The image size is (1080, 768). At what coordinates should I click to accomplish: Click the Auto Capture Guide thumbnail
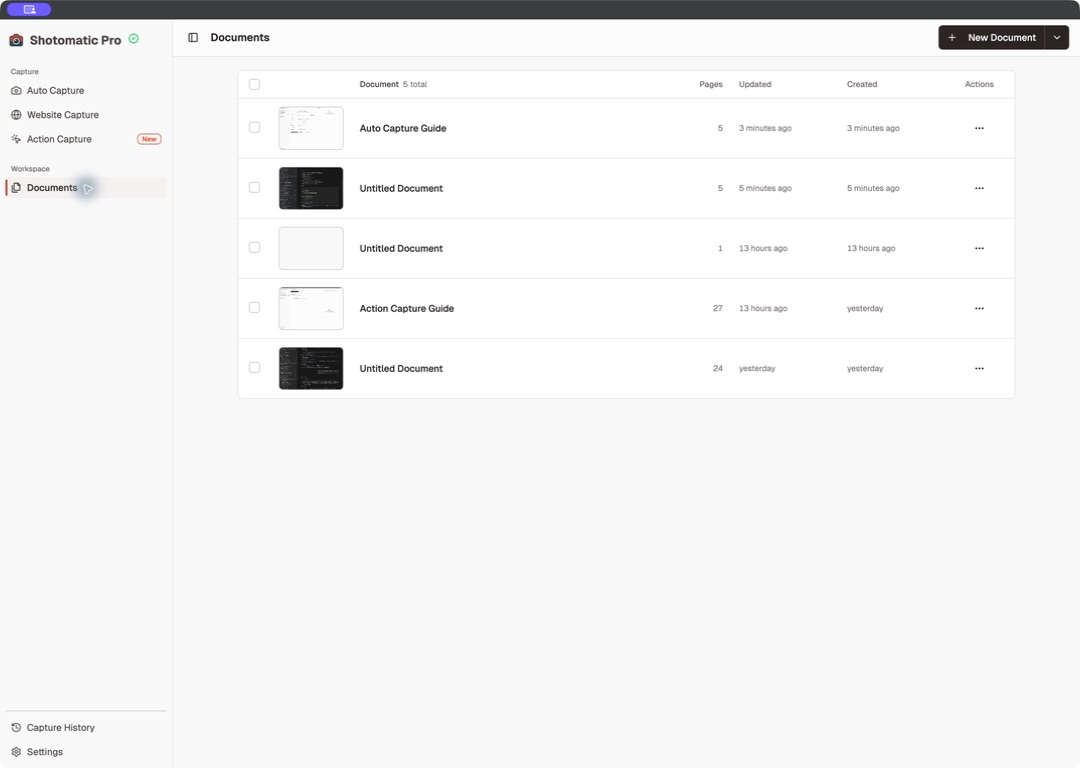click(x=311, y=128)
